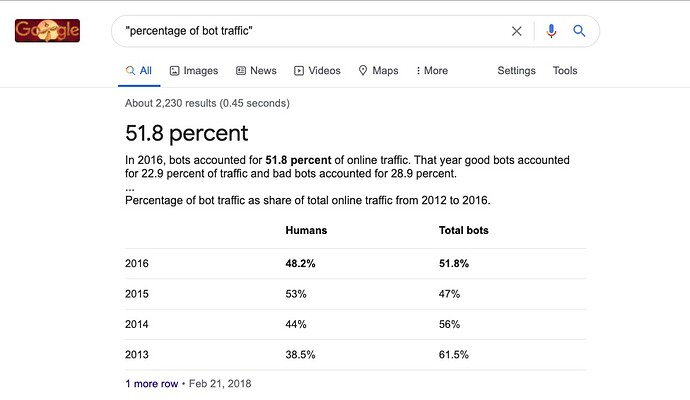
Task: Click the Total bots column header
Action: (463, 230)
